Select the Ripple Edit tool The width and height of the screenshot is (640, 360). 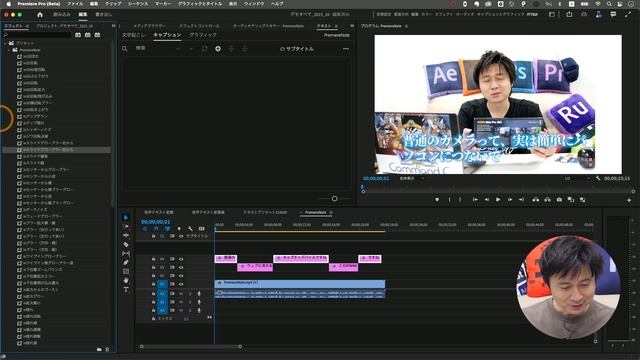tap(126, 236)
